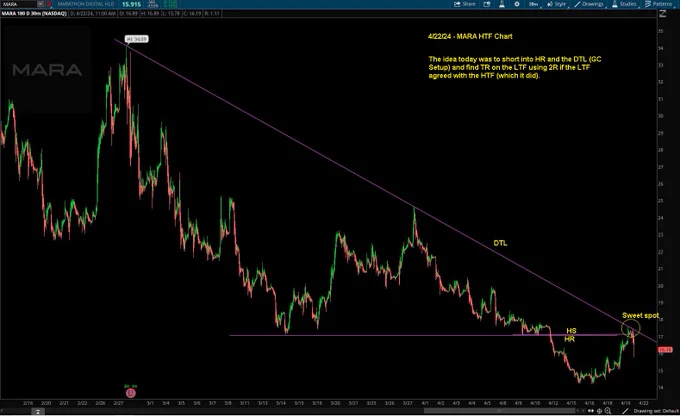Open the symbol selector dropdown arrow
The height and width of the screenshot is (416, 680).
coord(40,4)
